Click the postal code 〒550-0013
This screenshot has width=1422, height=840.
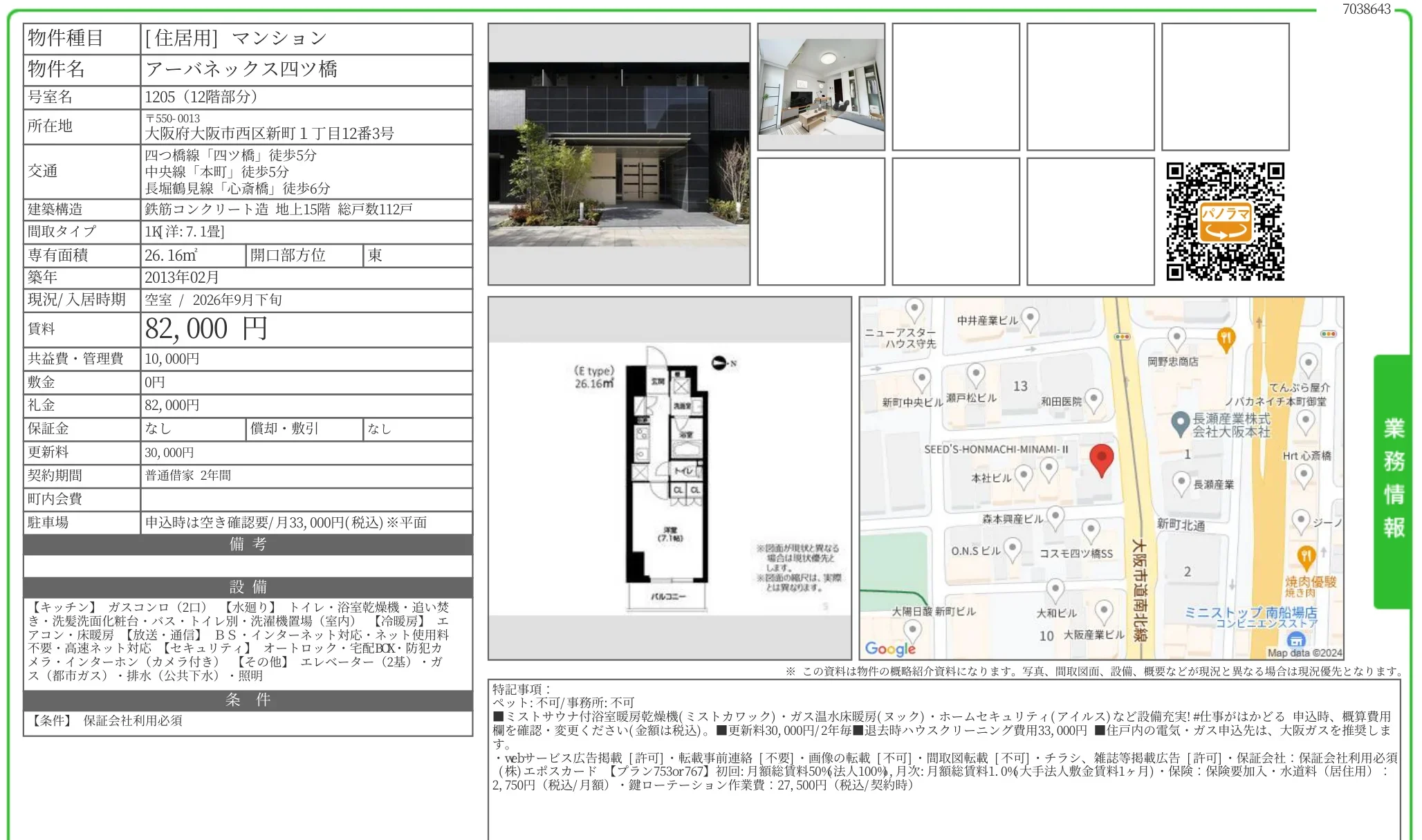pos(173,119)
